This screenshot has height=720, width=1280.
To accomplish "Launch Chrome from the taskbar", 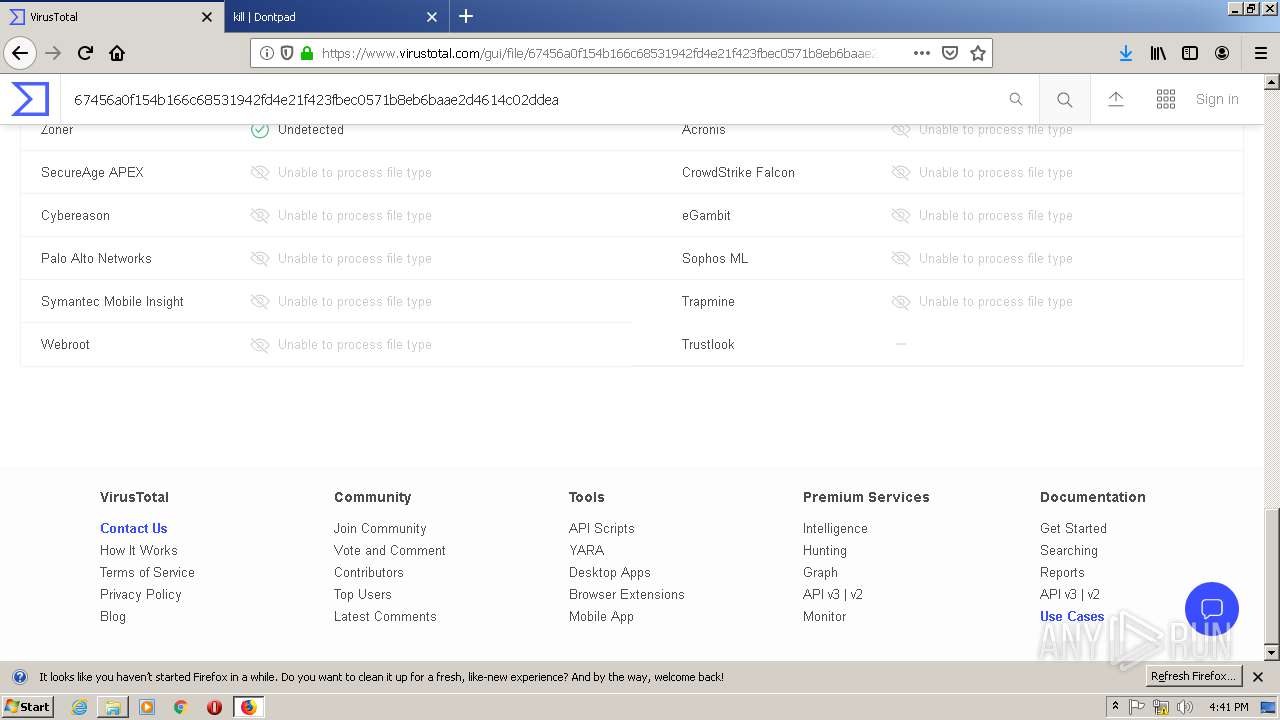I will (x=180, y=707).
